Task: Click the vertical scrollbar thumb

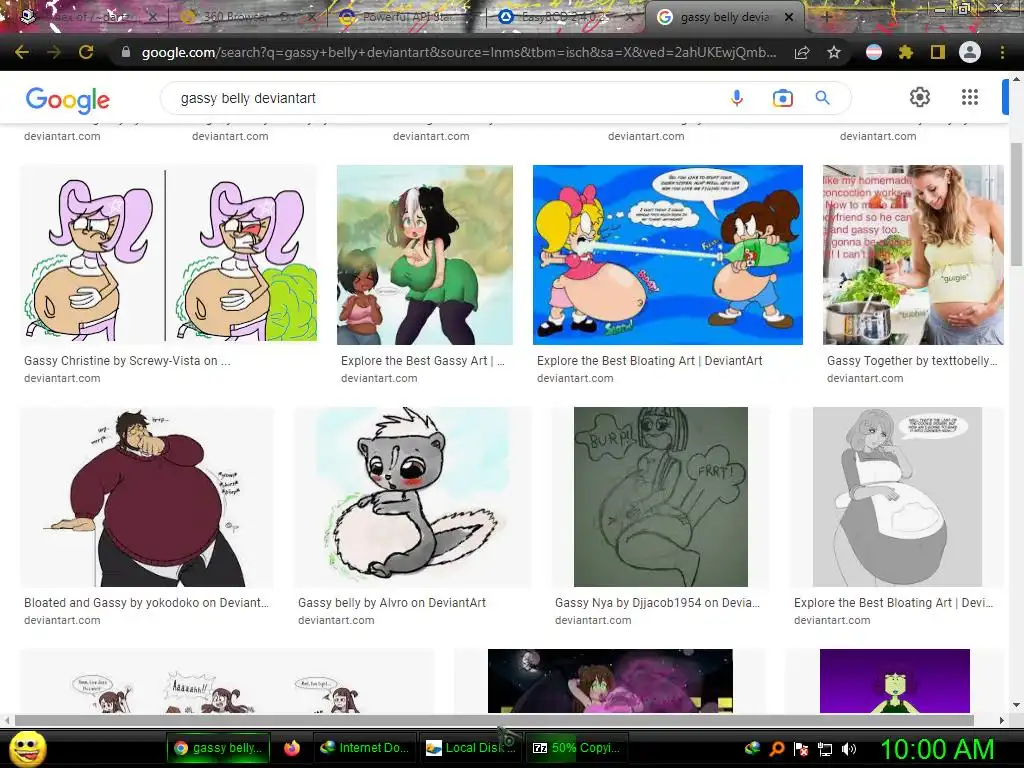Action: 1016,204
